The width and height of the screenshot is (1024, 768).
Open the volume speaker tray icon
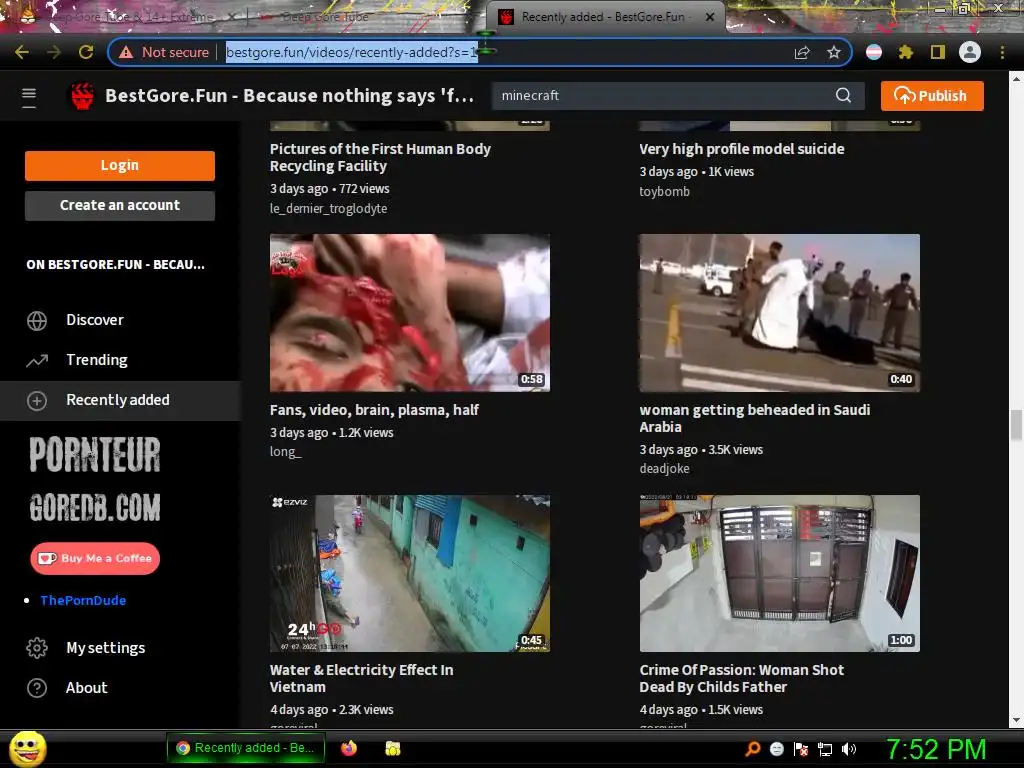point(849,749)
